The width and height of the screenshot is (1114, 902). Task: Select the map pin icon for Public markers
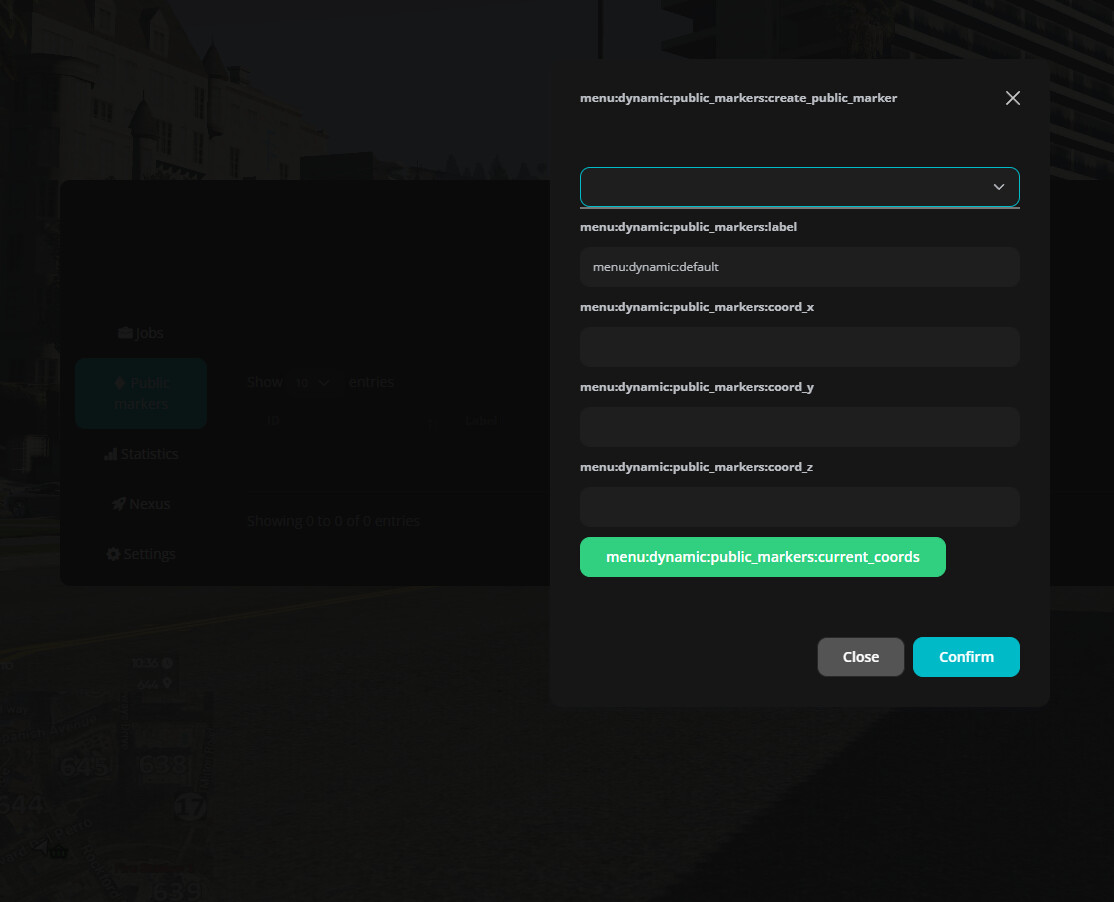pos(119,382)
